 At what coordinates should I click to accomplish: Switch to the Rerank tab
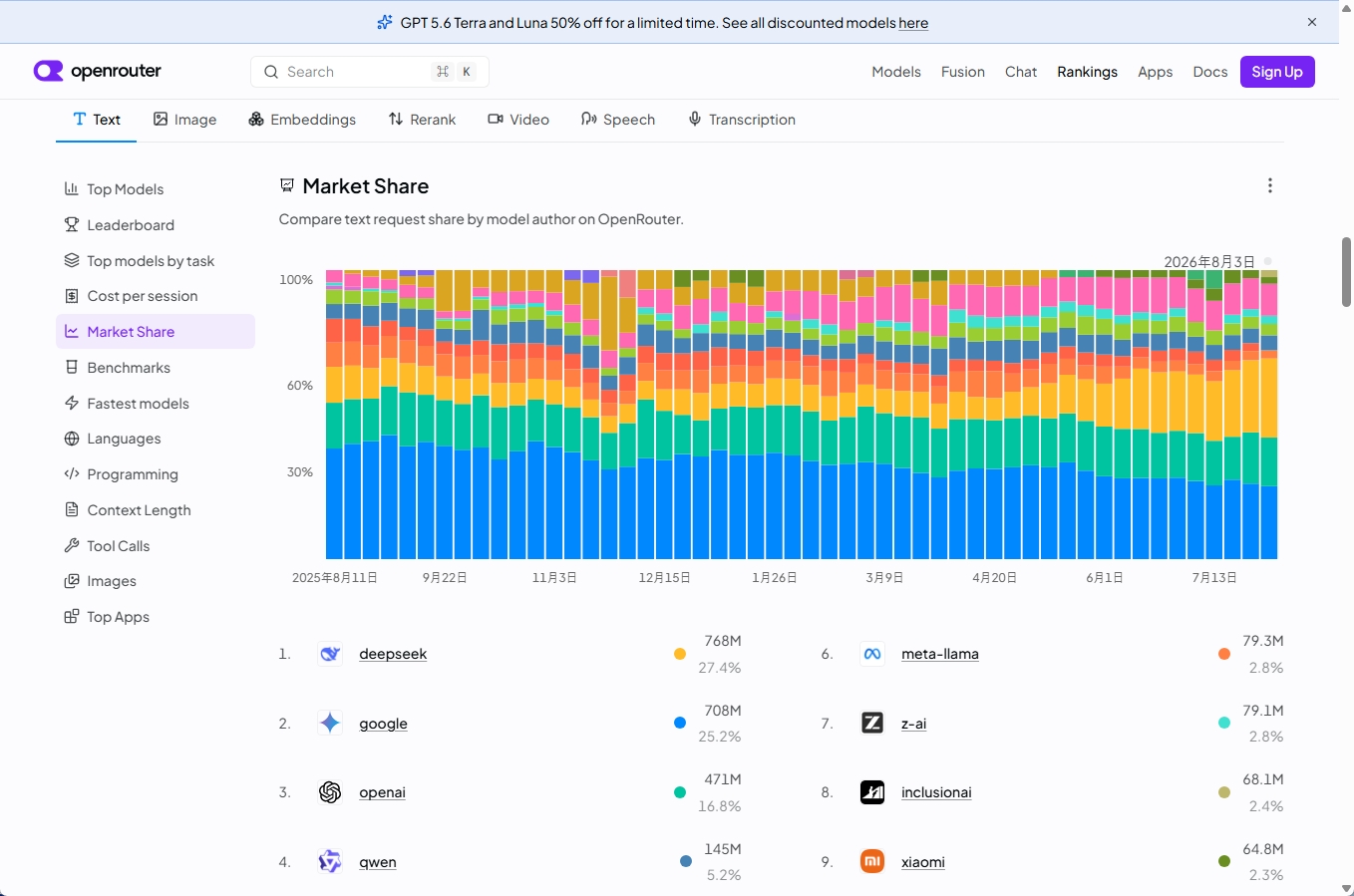(422, 120)
